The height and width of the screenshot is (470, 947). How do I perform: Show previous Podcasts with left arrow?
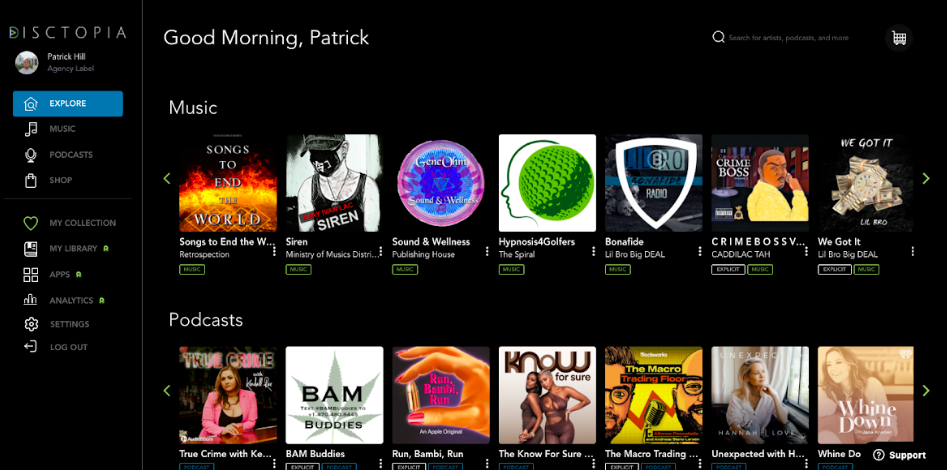click(x=167, y=390)
